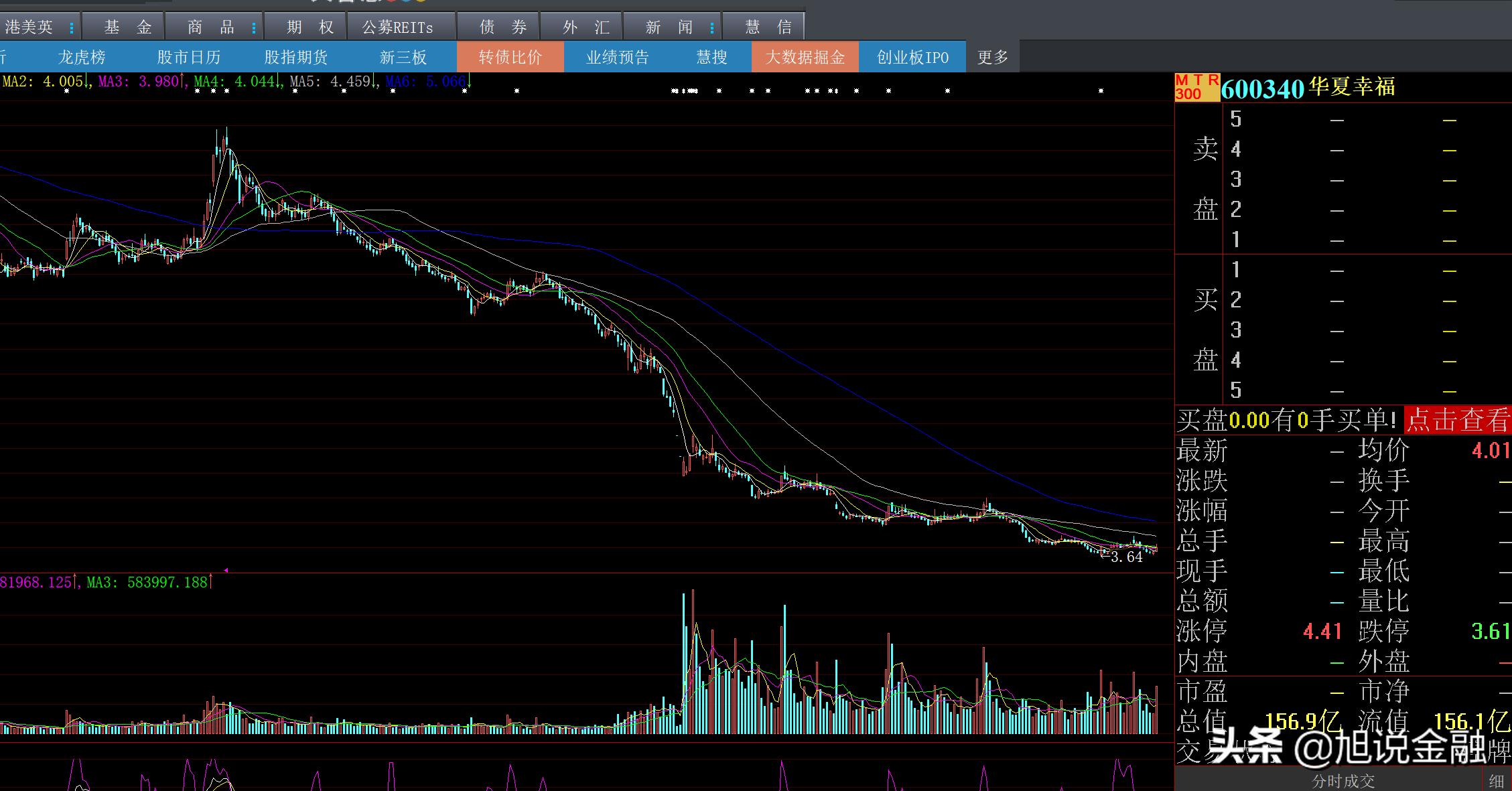Open the 商品 tab dropdown dots
This screenshot has width=1512, height=791.
(x=254, y=27)
